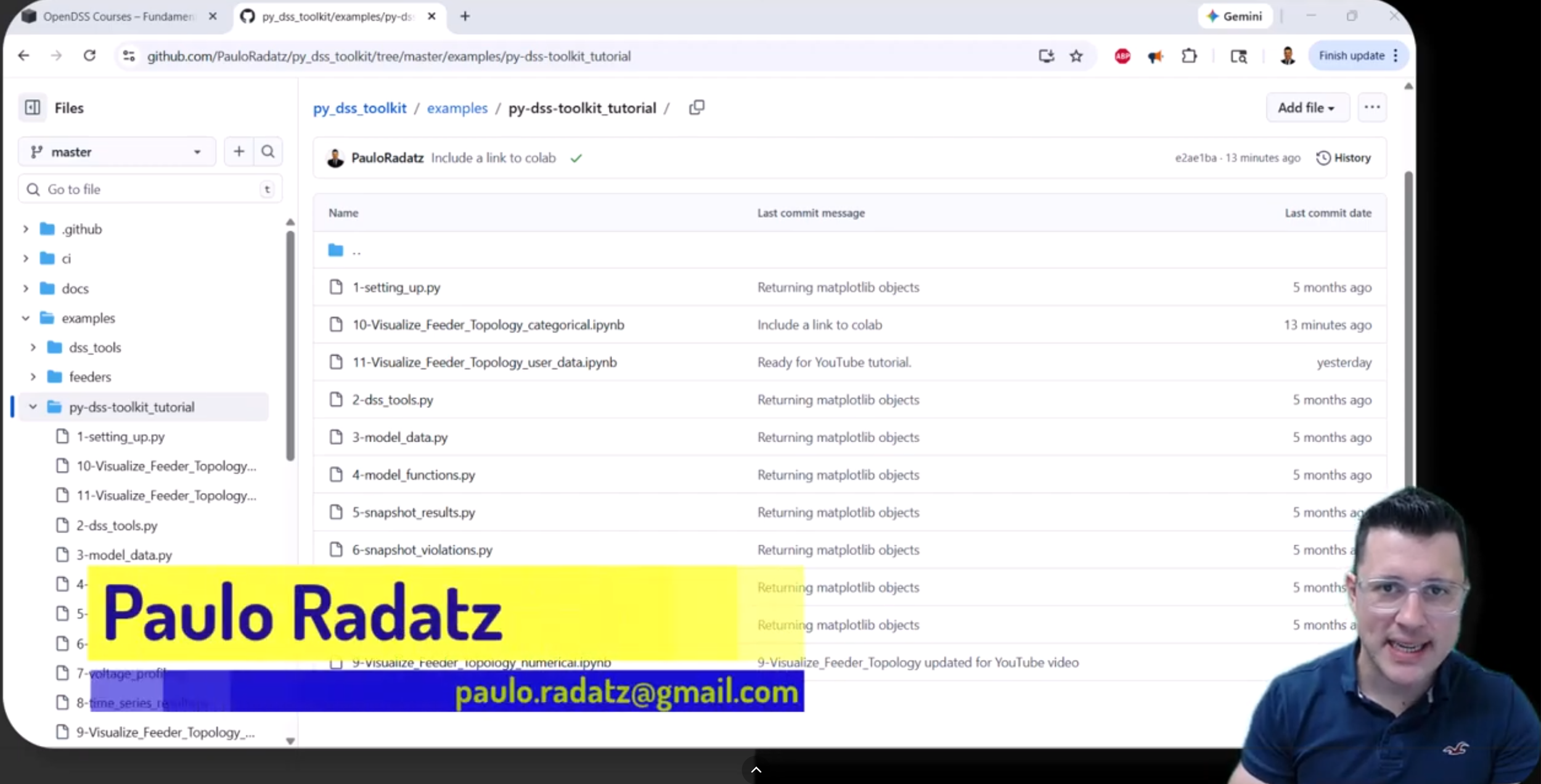
Task: Click the search files magnifier icon
Action: click(x=268, y=152)
